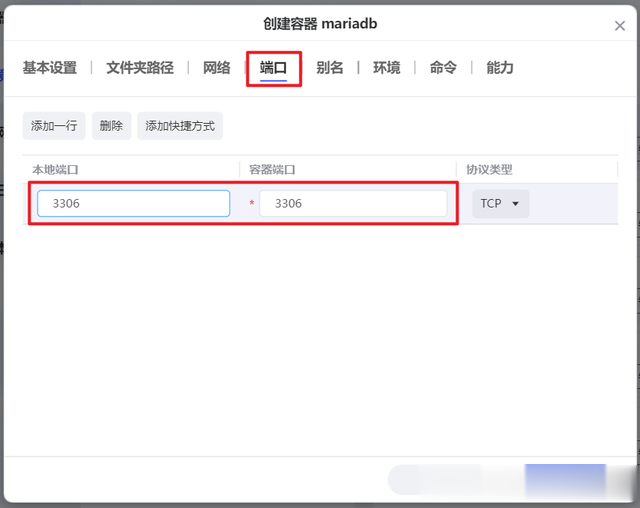Select the 端口 tab
Viewport: 640px width, 508px height.
pyautogui.click(x=273, y=68)
